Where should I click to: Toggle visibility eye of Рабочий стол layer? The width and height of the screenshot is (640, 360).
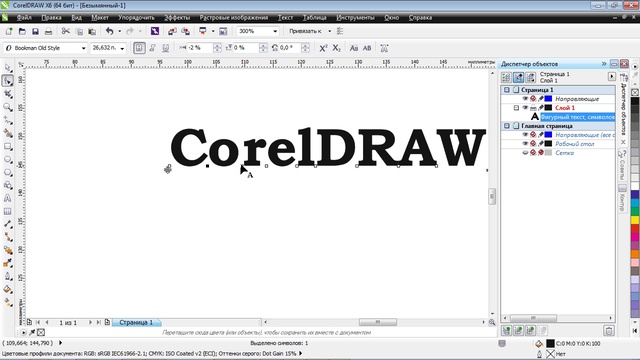pos(525,144)
